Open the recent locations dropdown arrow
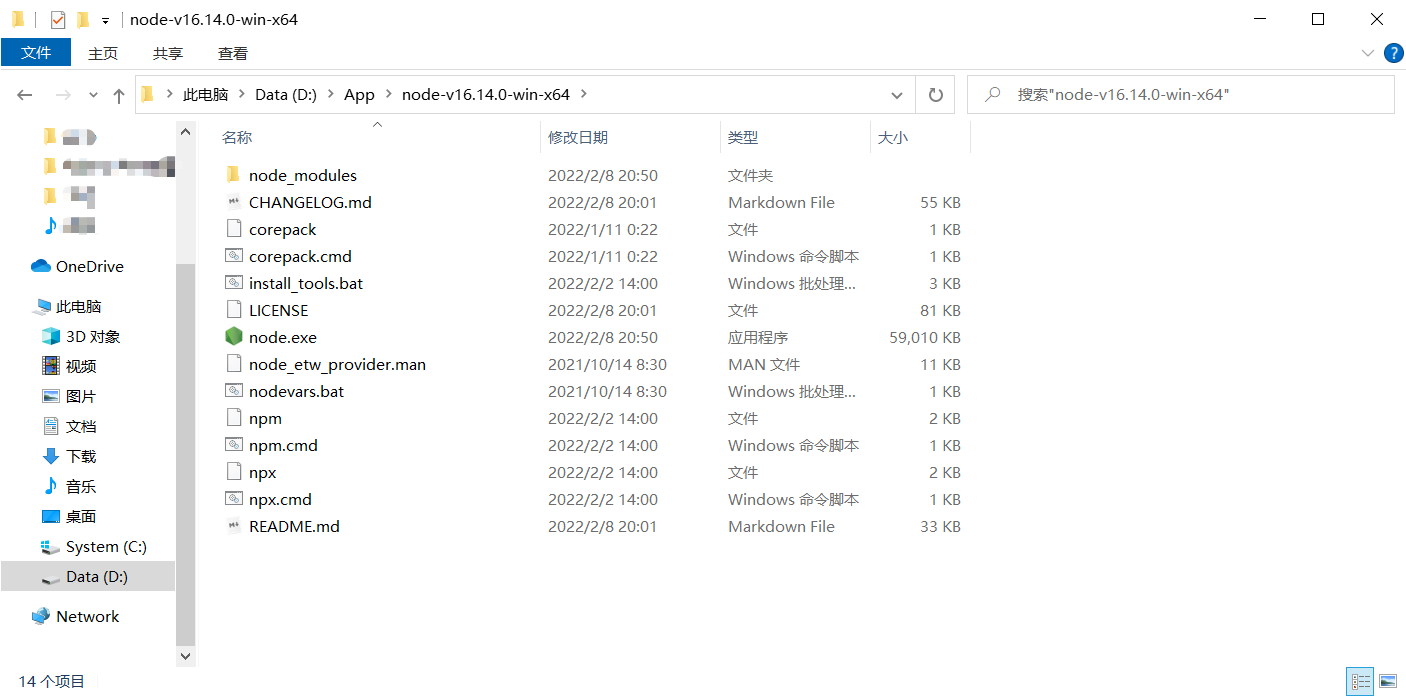This screenshot has height=697, width=1406. 93,95
